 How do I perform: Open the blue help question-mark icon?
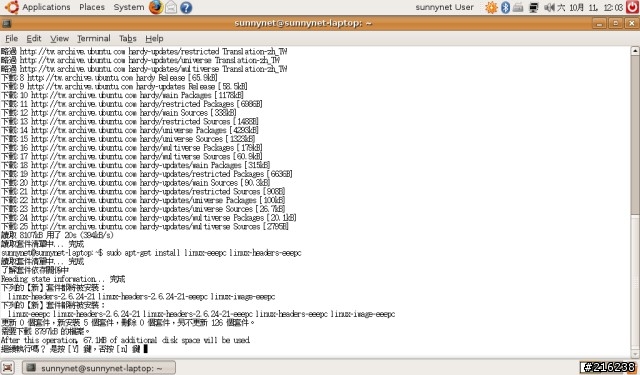click(186, 7)
